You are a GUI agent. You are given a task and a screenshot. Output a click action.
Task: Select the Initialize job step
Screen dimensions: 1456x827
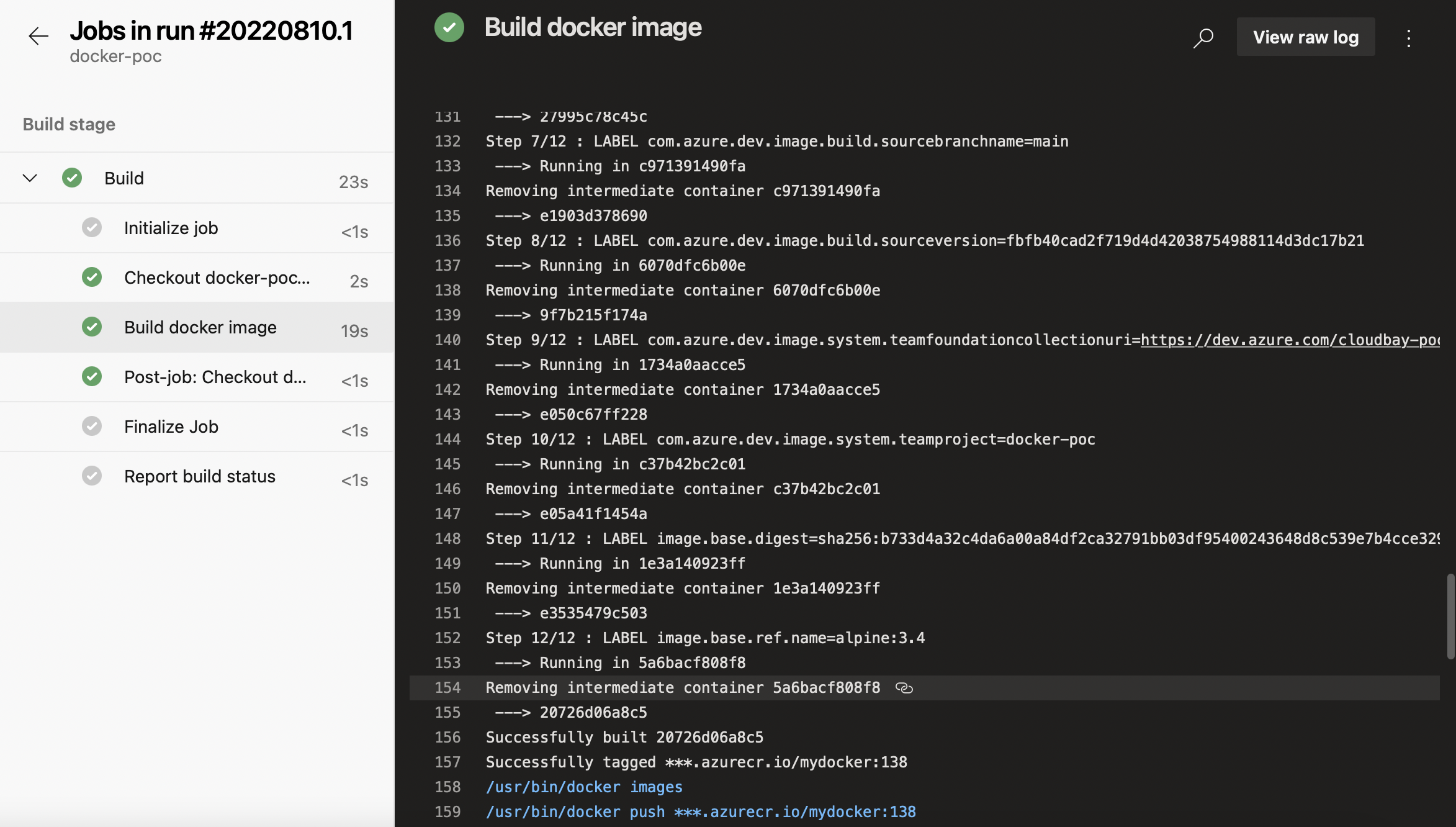coord(171,228)
